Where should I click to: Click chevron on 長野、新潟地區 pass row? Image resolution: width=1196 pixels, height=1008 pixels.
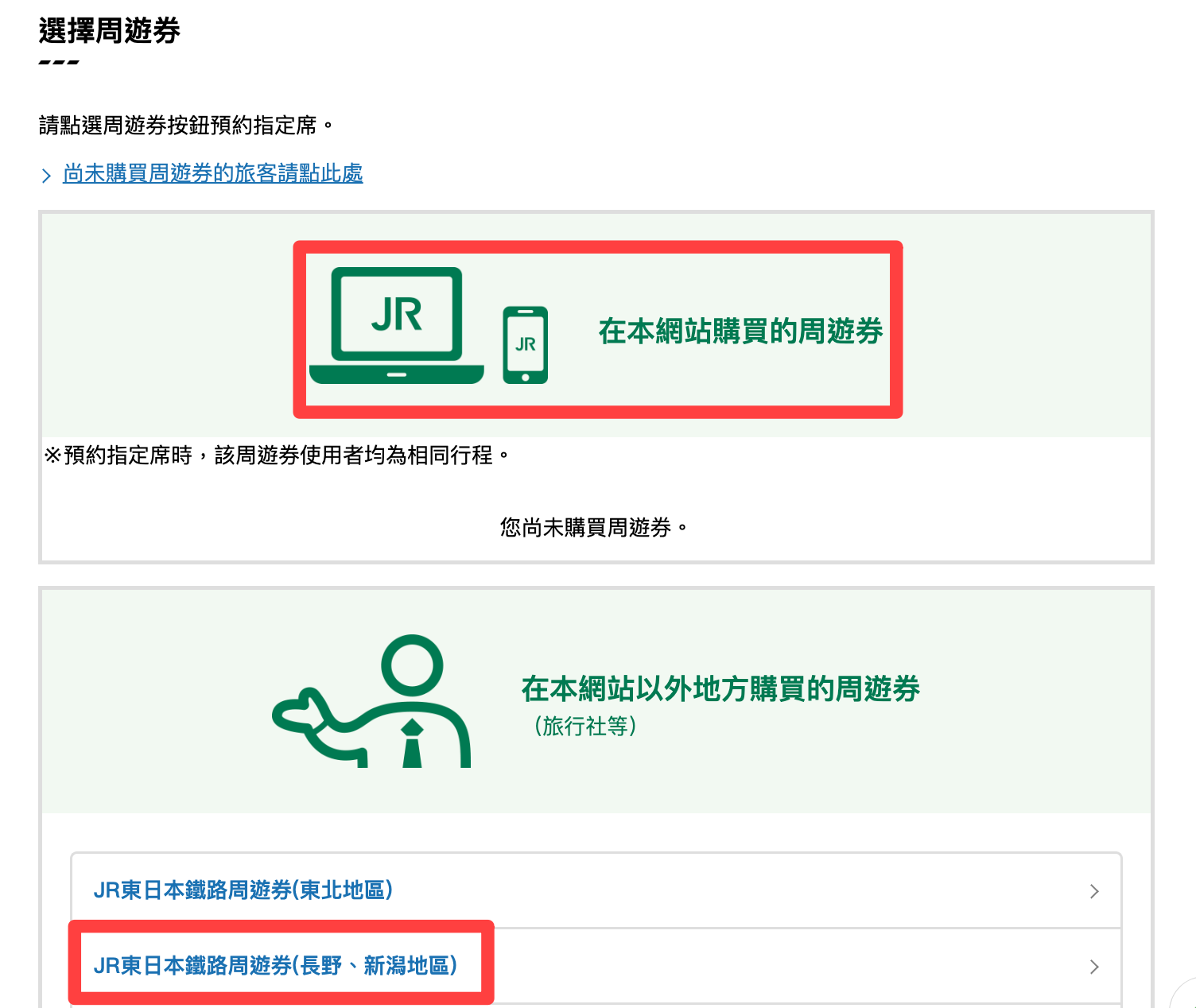point(1094,967)
